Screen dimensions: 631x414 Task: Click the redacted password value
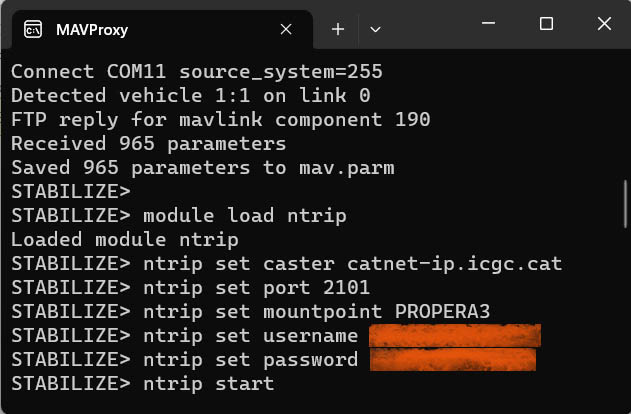click(452, 359)
